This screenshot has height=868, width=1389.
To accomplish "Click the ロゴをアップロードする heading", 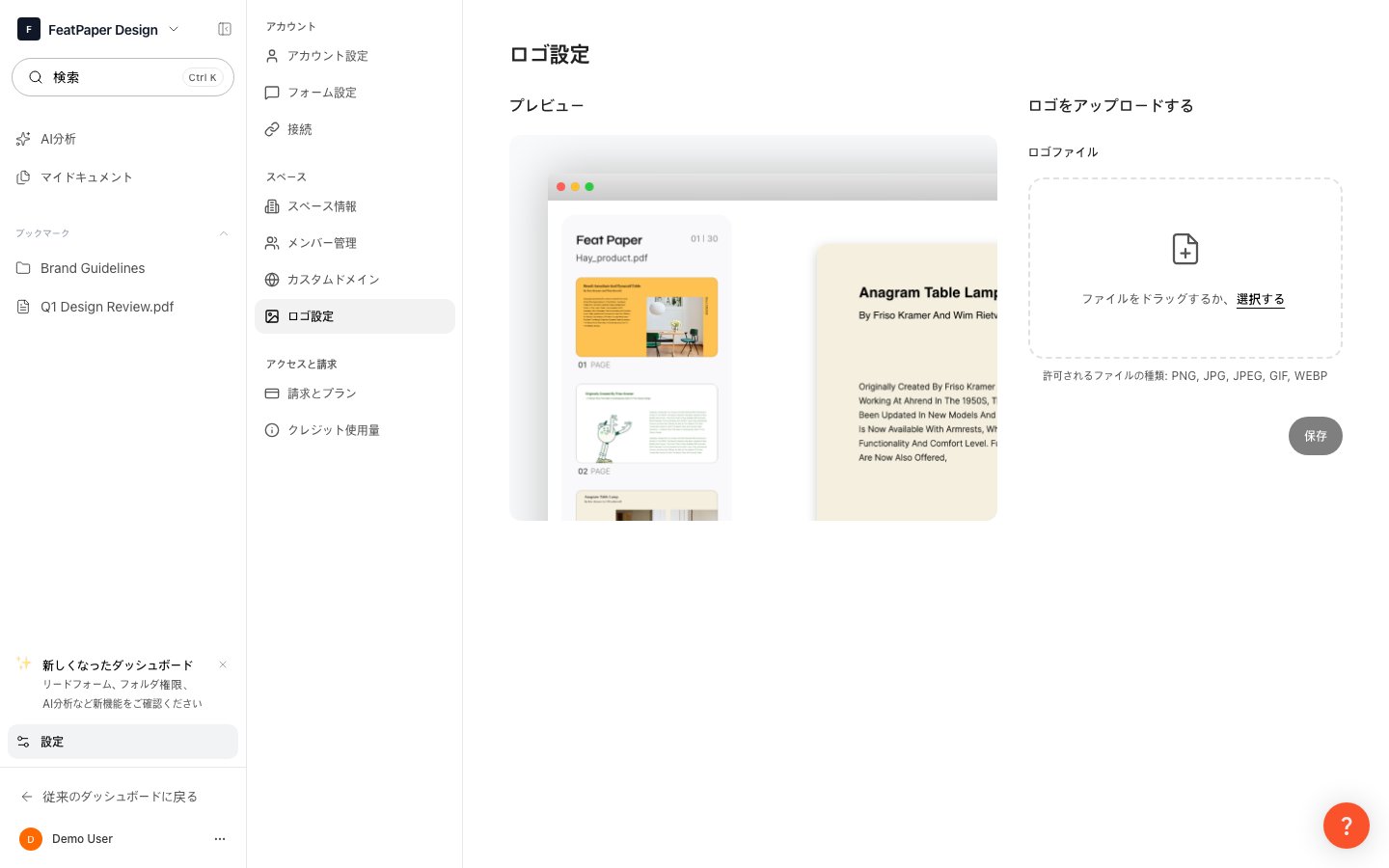I will tap(1111, 106).
